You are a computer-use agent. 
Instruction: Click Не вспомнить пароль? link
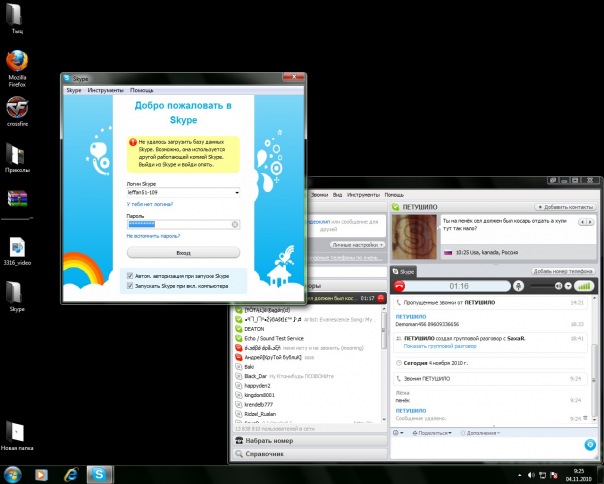(x=153, y=236)
